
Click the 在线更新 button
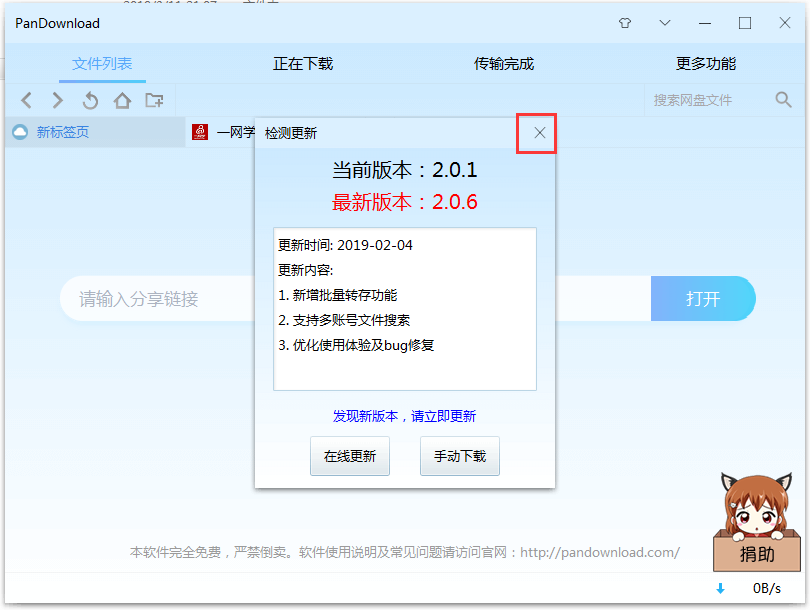[x=350, y=456]
